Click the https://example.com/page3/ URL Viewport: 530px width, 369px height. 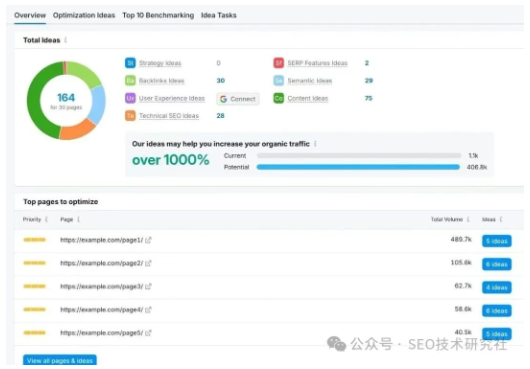101,287
